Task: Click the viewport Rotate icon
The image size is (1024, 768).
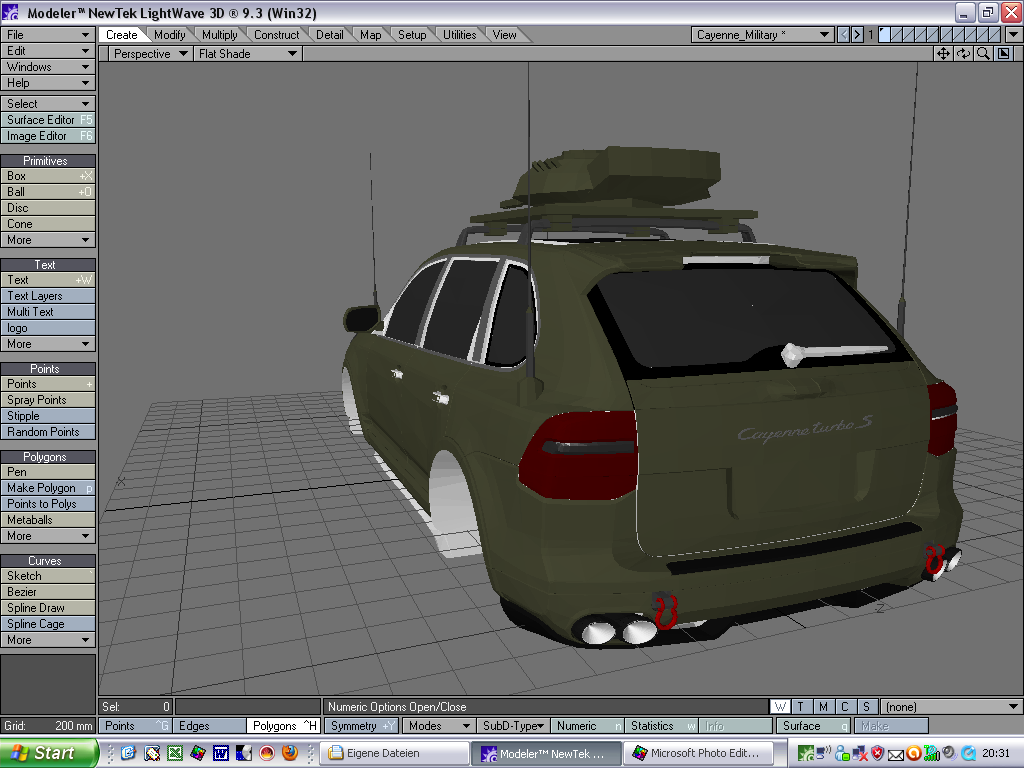Action: coord(963,54)
